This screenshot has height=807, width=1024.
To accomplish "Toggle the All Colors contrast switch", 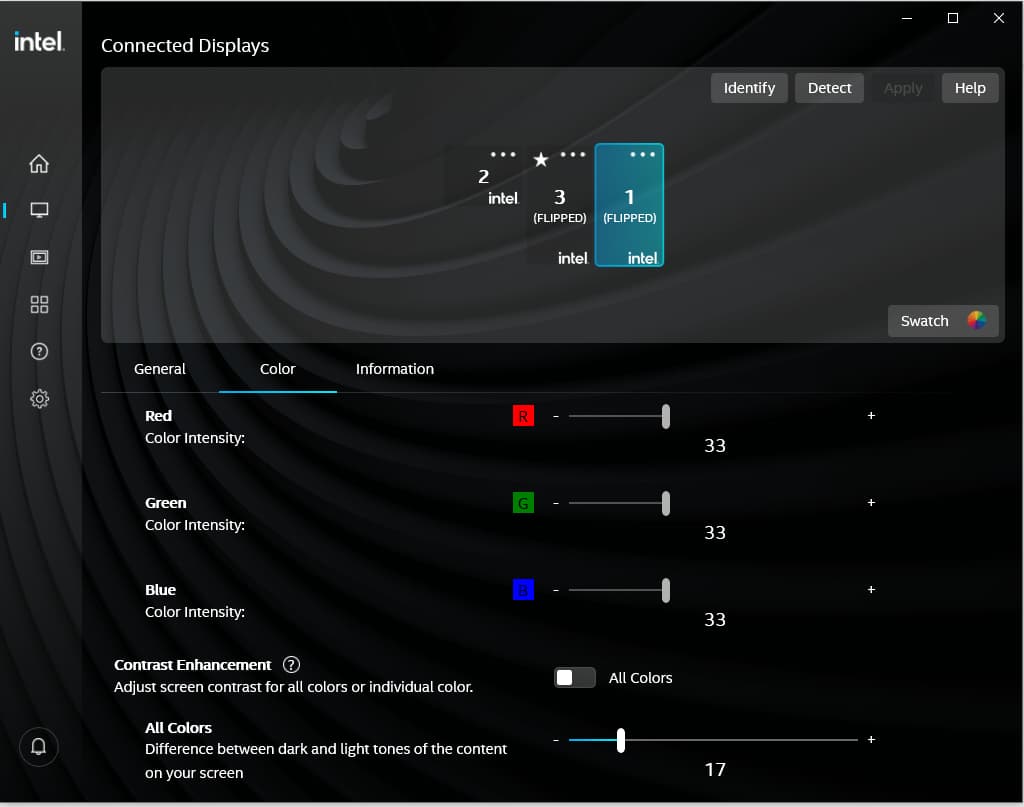I will (x=574, y=678).
